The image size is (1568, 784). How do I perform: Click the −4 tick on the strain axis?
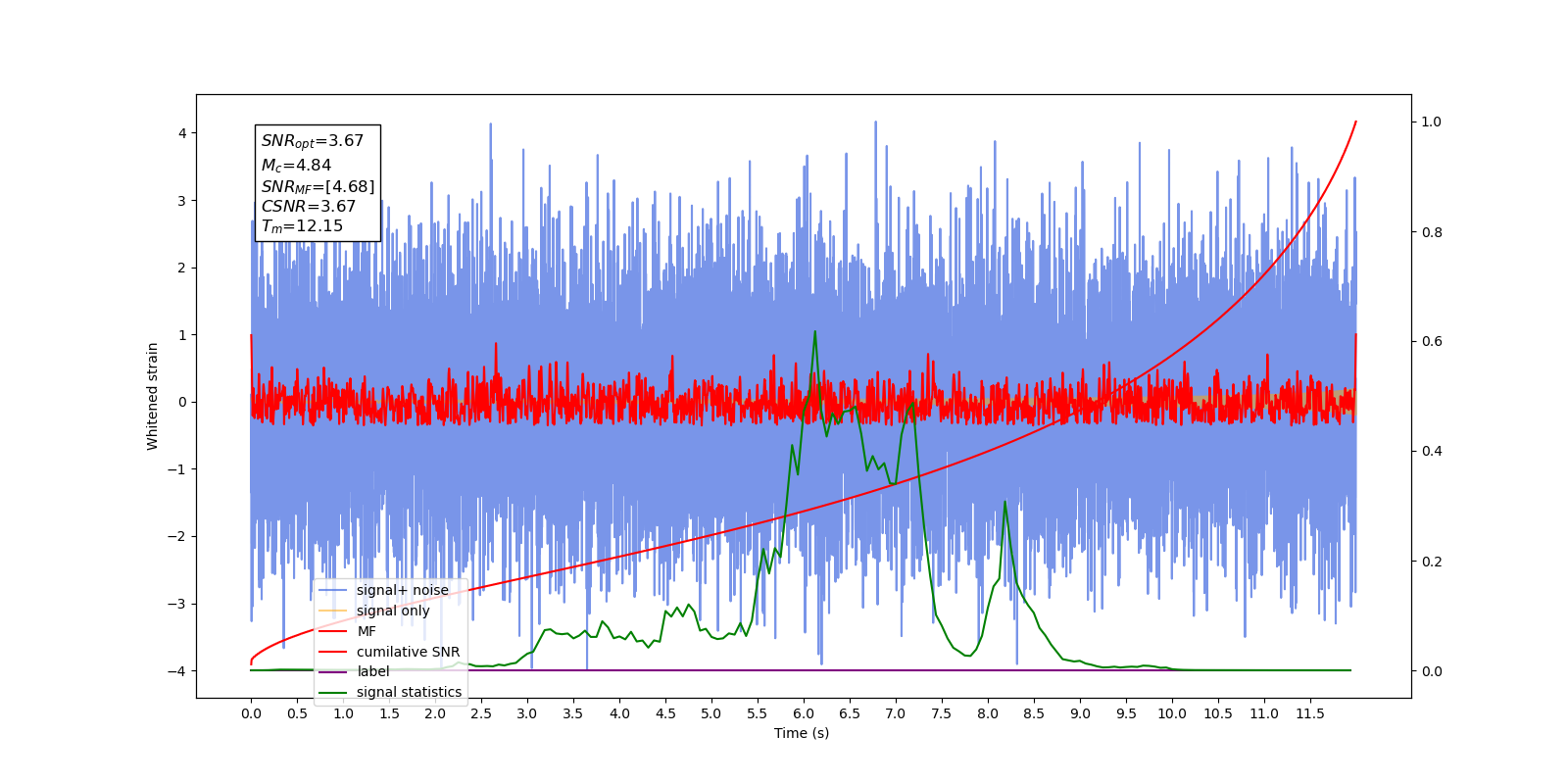176,671
